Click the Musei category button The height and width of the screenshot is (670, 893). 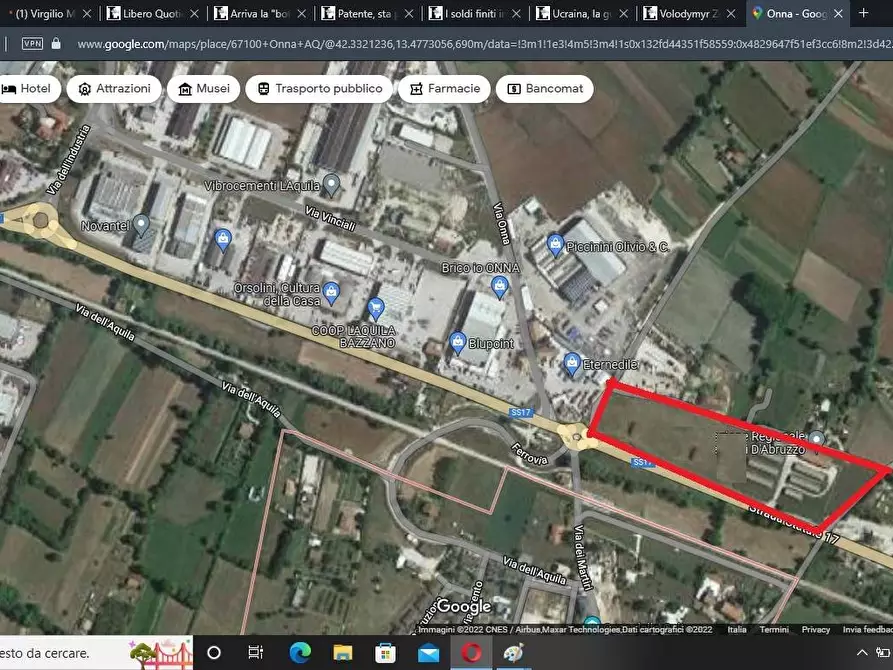pos(203,88)
